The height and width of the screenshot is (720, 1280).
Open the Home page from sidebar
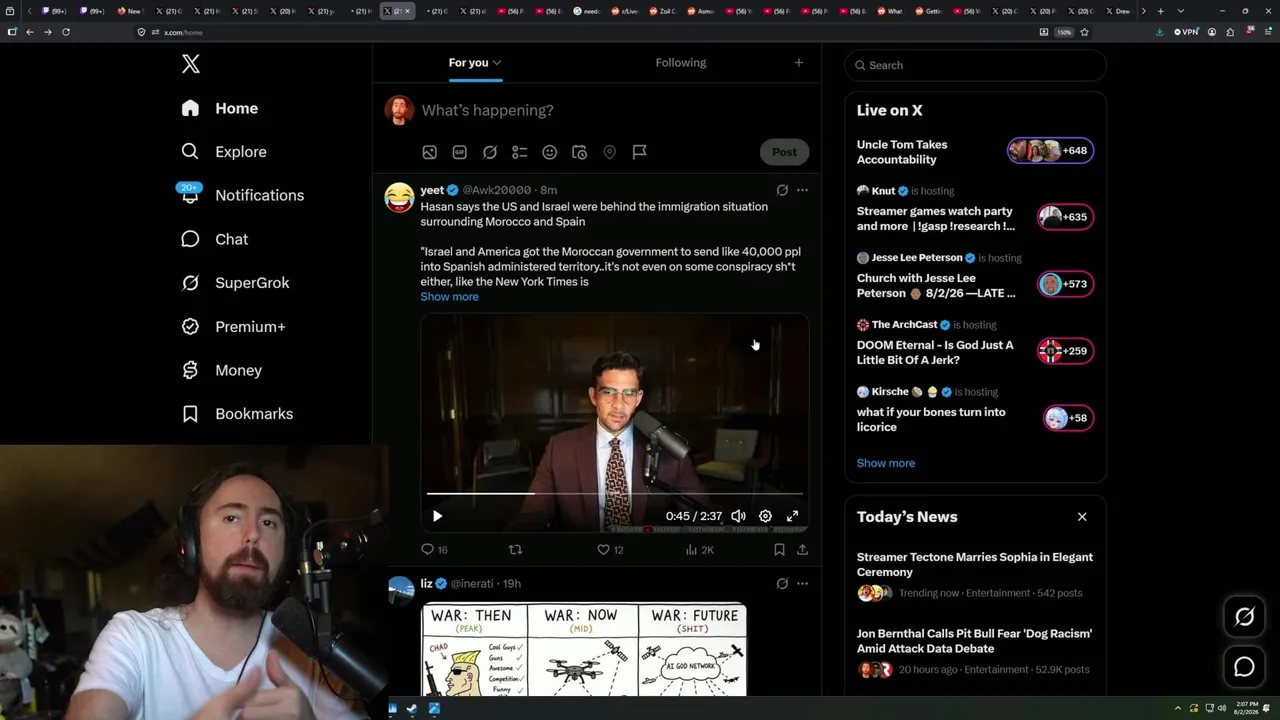[x=220, y=108]
